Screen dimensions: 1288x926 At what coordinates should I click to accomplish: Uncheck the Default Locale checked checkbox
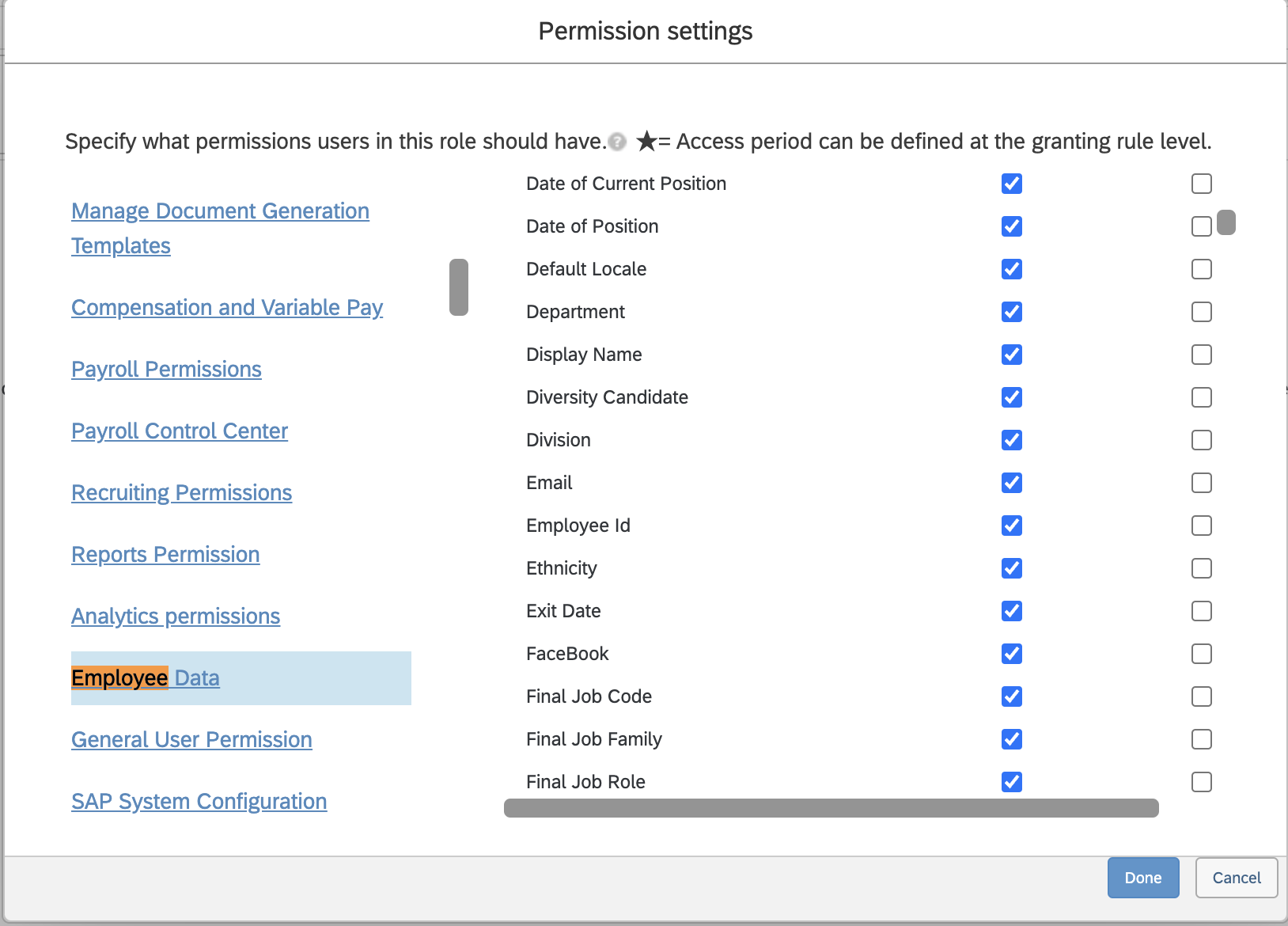point(1012,269)
